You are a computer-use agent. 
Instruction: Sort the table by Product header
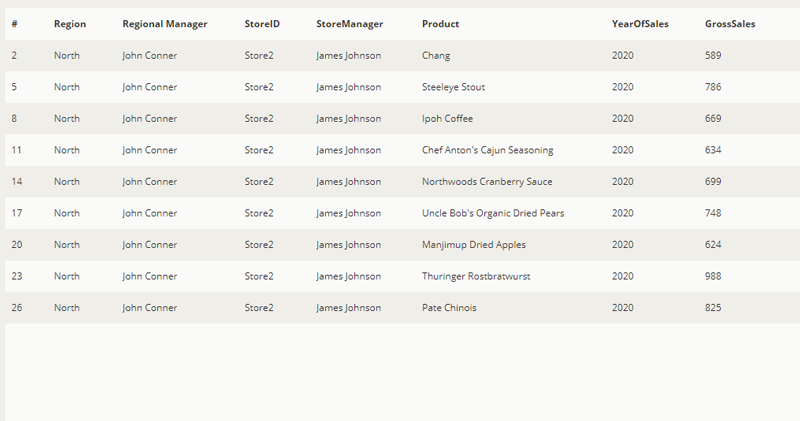[441, 24]
